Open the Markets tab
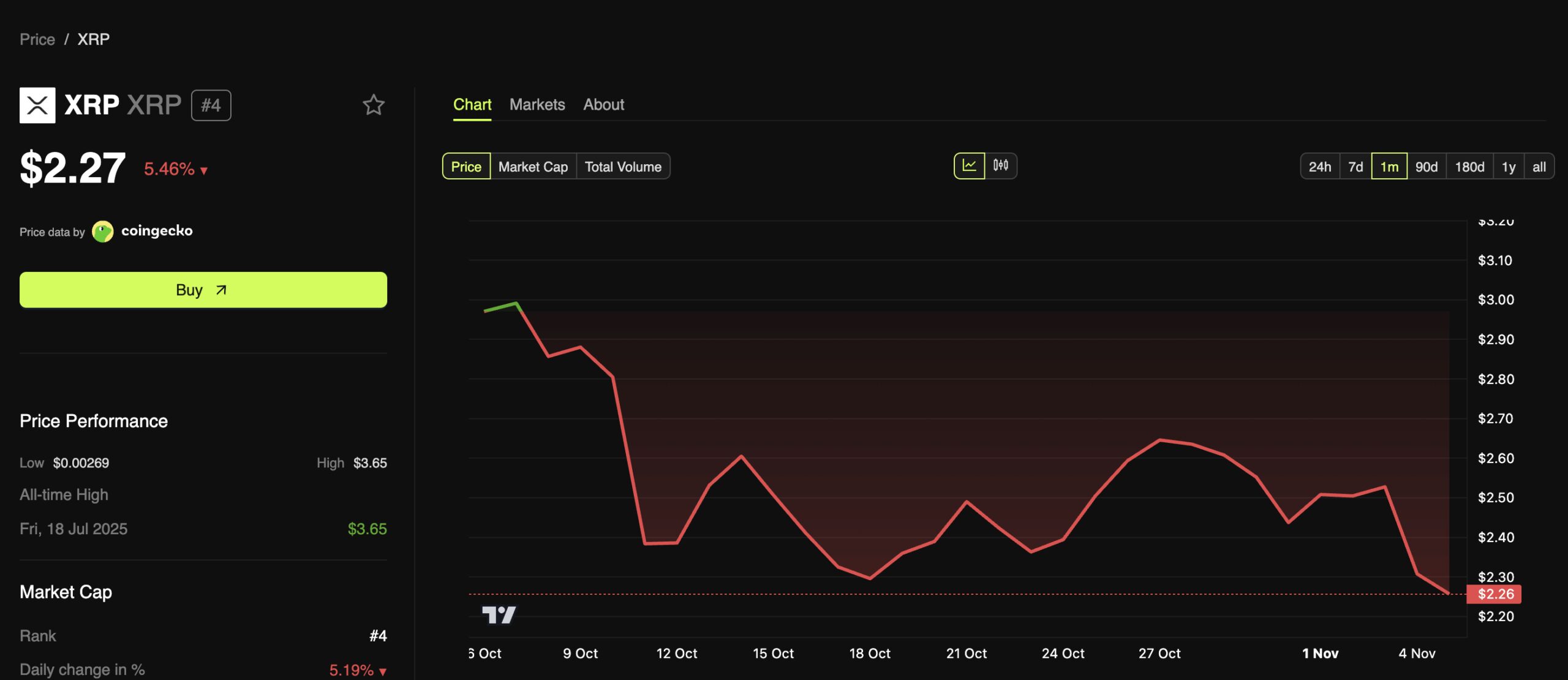 point(537,105)
